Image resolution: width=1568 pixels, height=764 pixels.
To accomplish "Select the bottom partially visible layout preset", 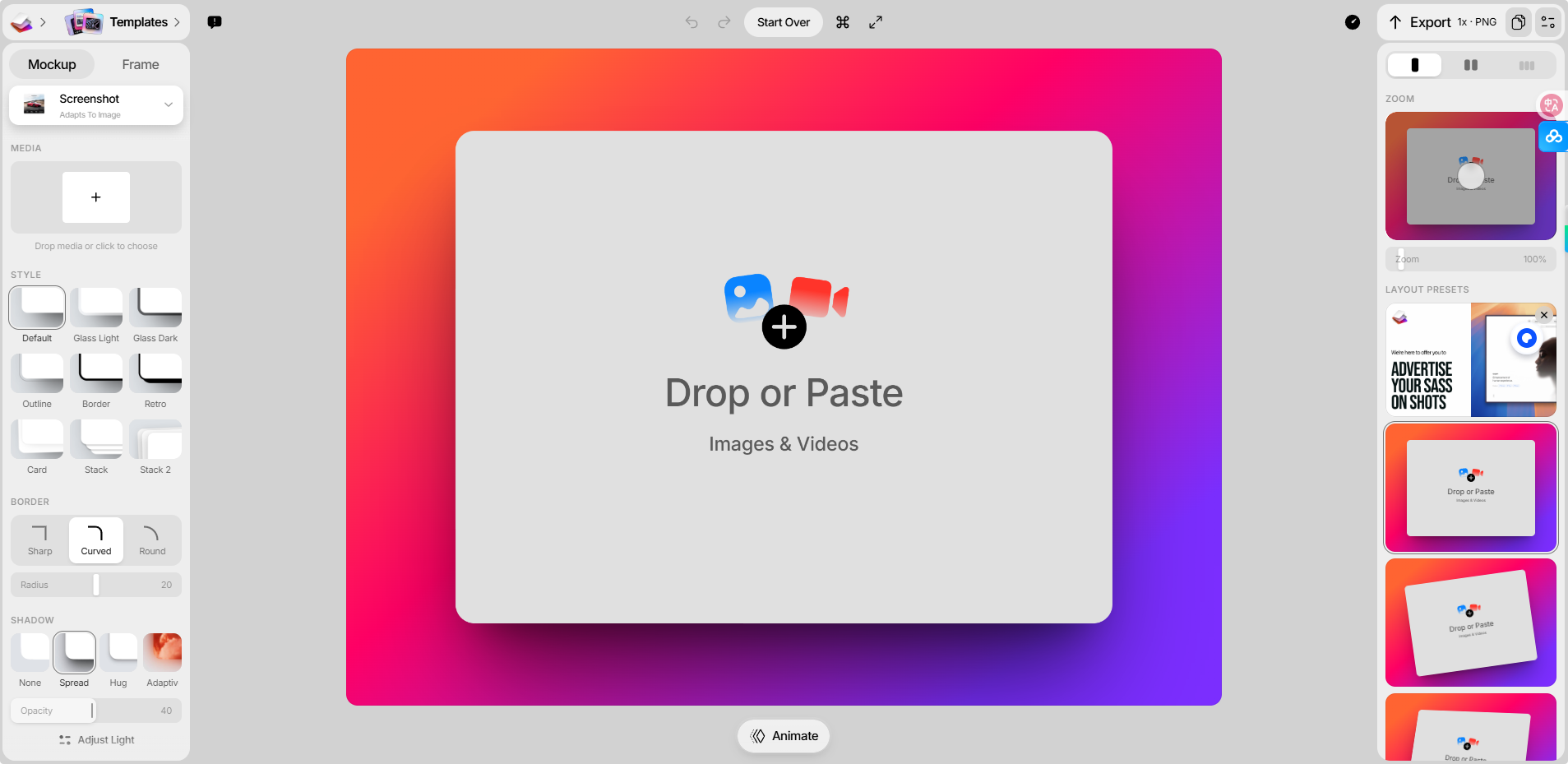I will (x=1471, y=727).
